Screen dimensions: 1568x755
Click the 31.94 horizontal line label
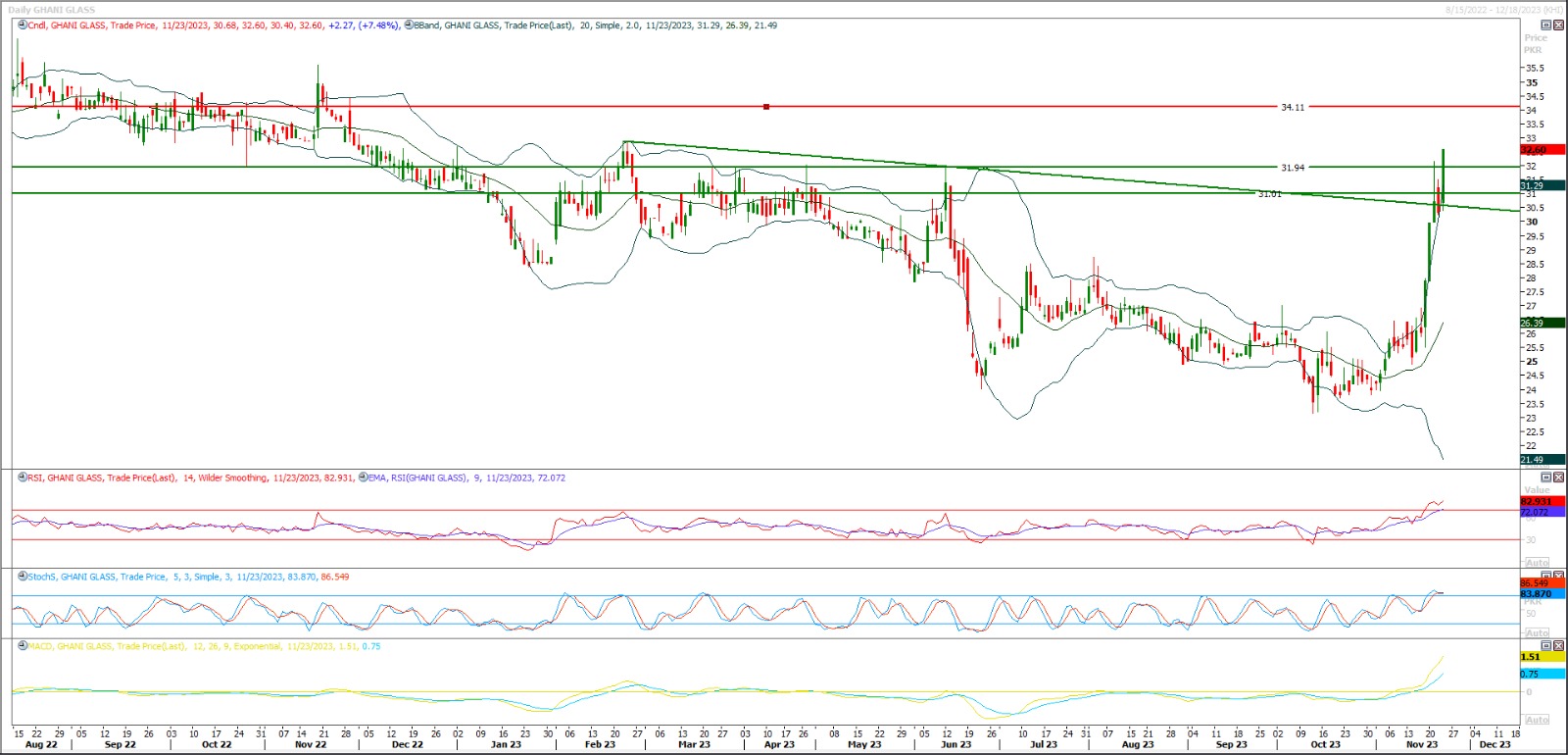(1293, 168)
